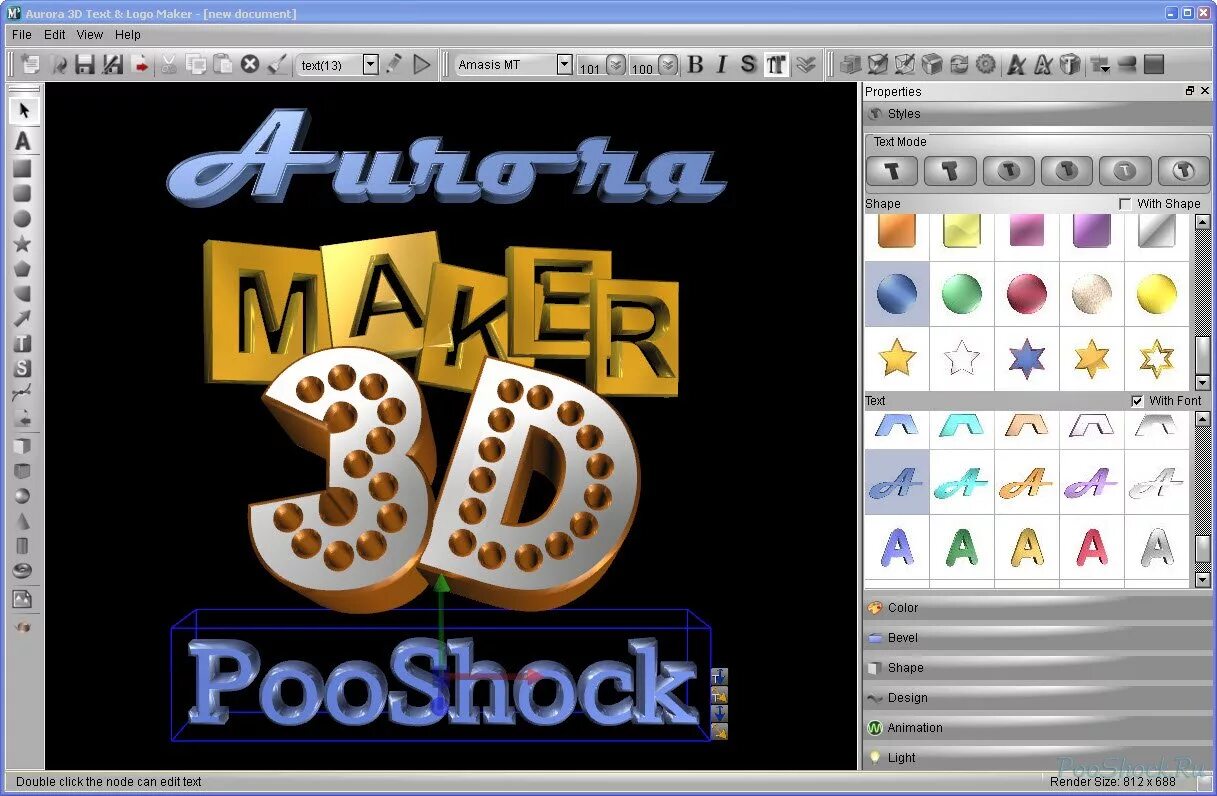Click Text list scrollbar up arrow
Screen dimensions: 1217x796
[1203, 418]
